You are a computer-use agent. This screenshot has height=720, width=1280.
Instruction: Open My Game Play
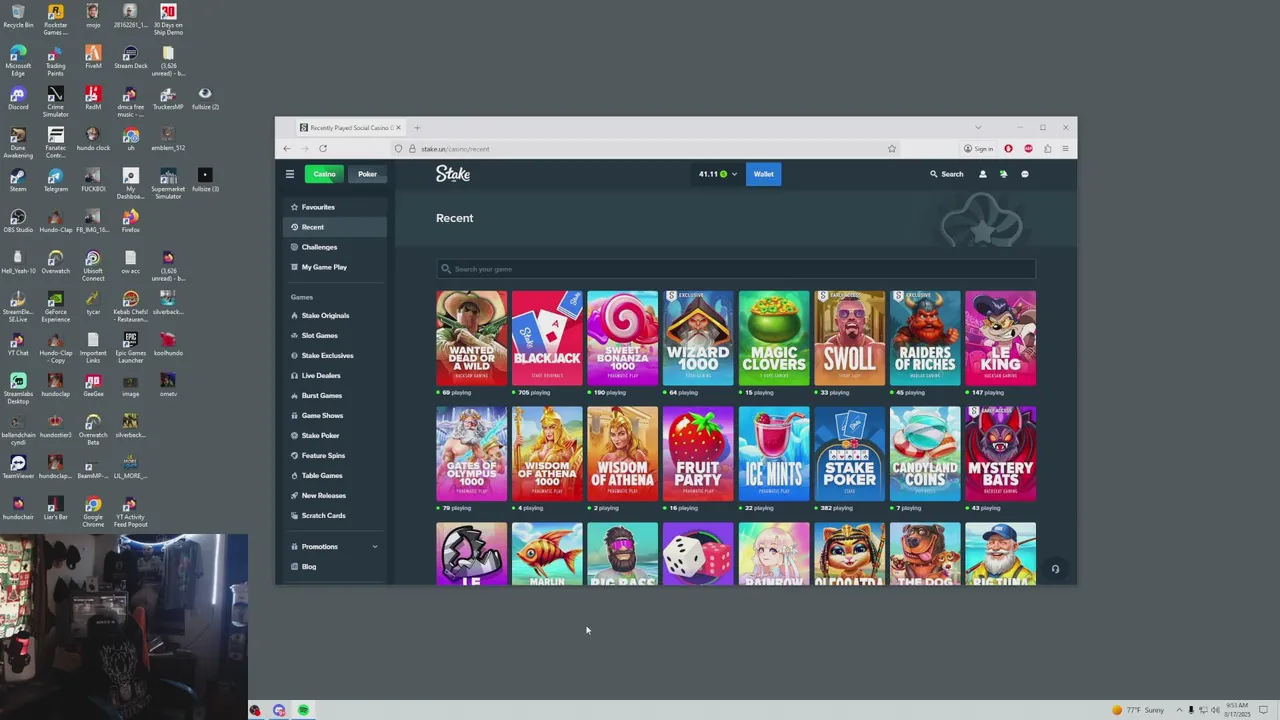coord(335,267)
